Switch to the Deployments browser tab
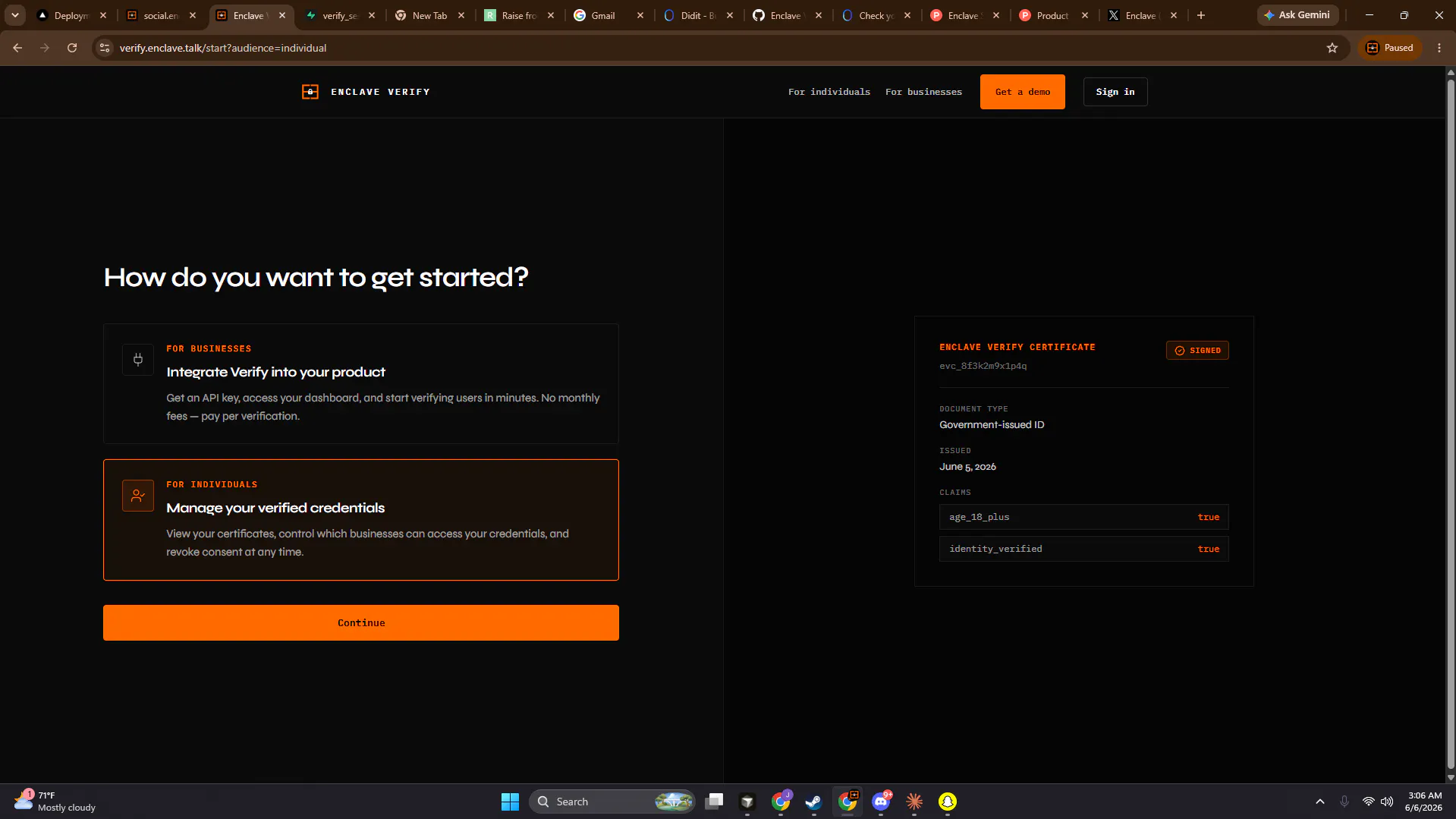The height and width of the screenshot is (819, 1456). tap(72, 15)
